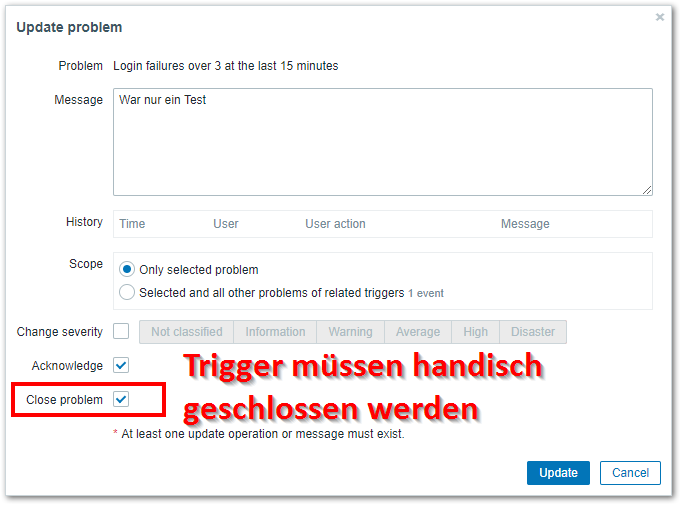Enable the Change severity checkbox
The width and height of the screenshot is (681, 505).
tap(121, 331)
